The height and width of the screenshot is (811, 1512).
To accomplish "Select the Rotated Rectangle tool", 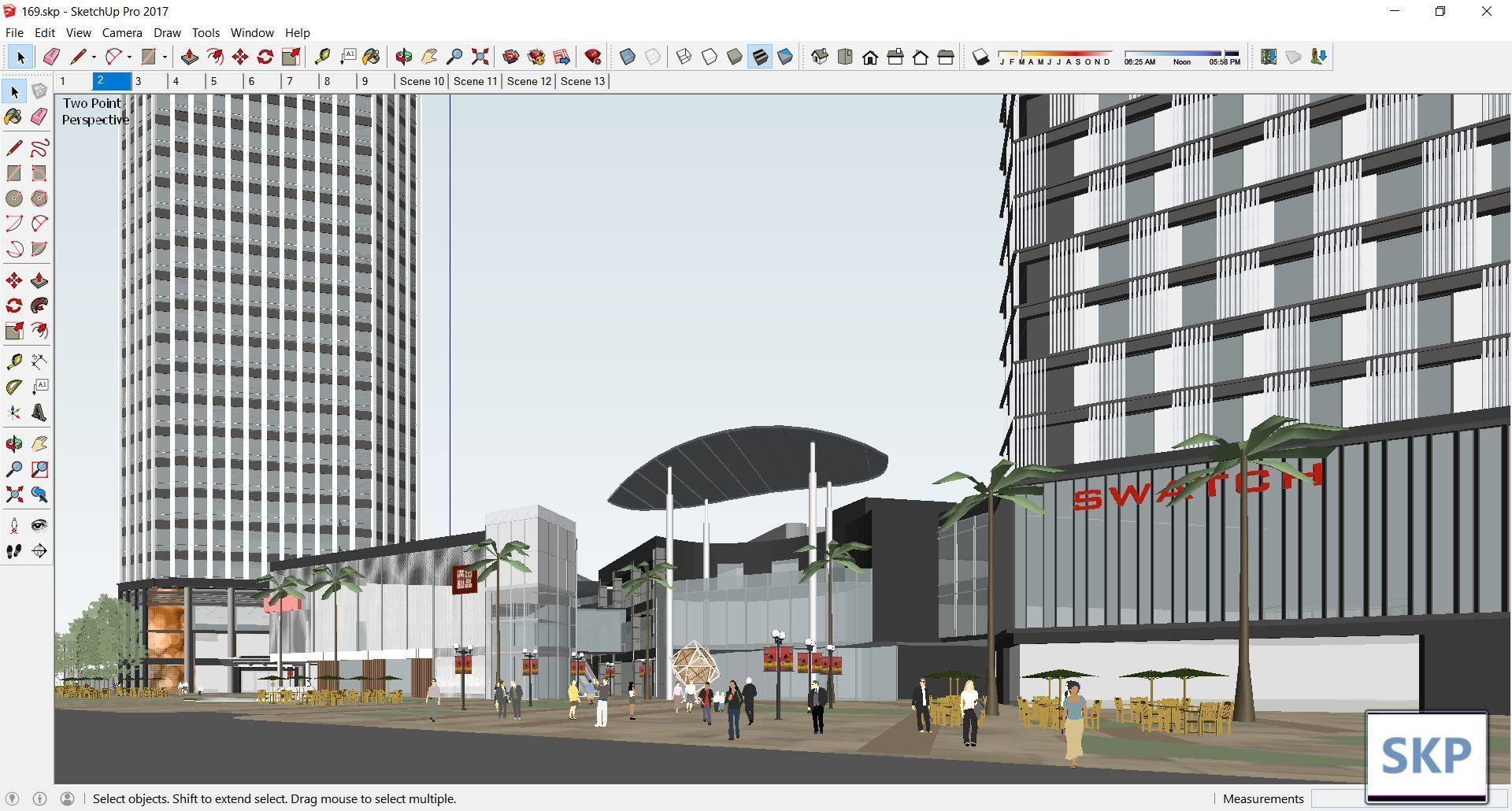I will click(x=39, y=173).
